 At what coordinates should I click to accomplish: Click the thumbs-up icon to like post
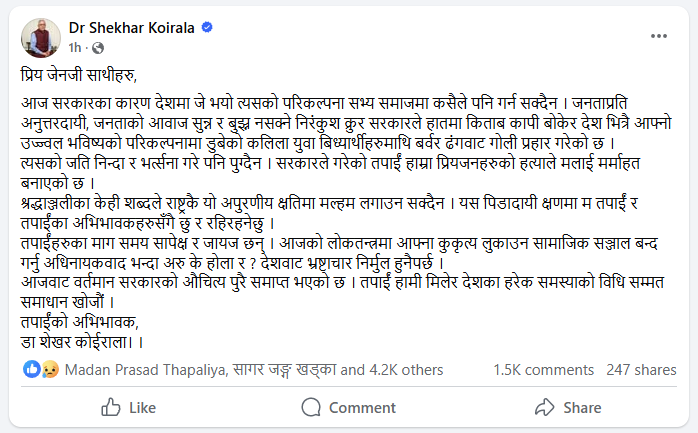point(110,407)
